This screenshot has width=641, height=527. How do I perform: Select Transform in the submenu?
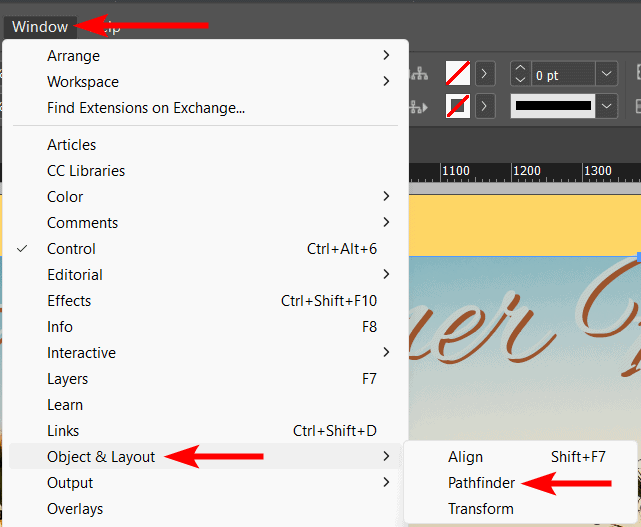click(481, 509)
